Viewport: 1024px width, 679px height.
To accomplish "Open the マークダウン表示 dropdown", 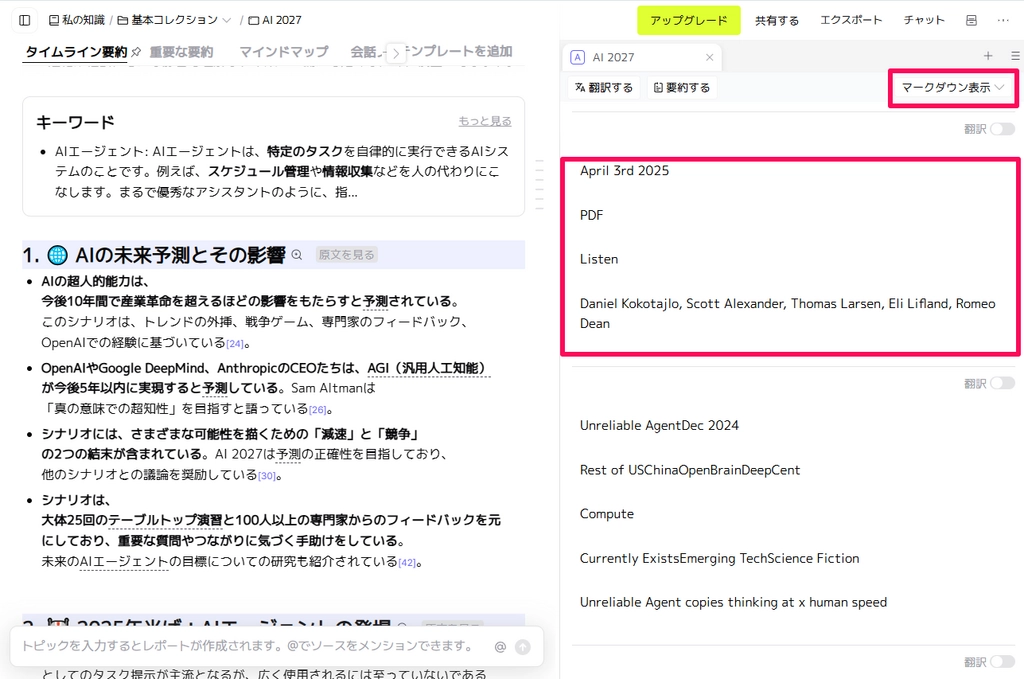I will coord(952,88).
